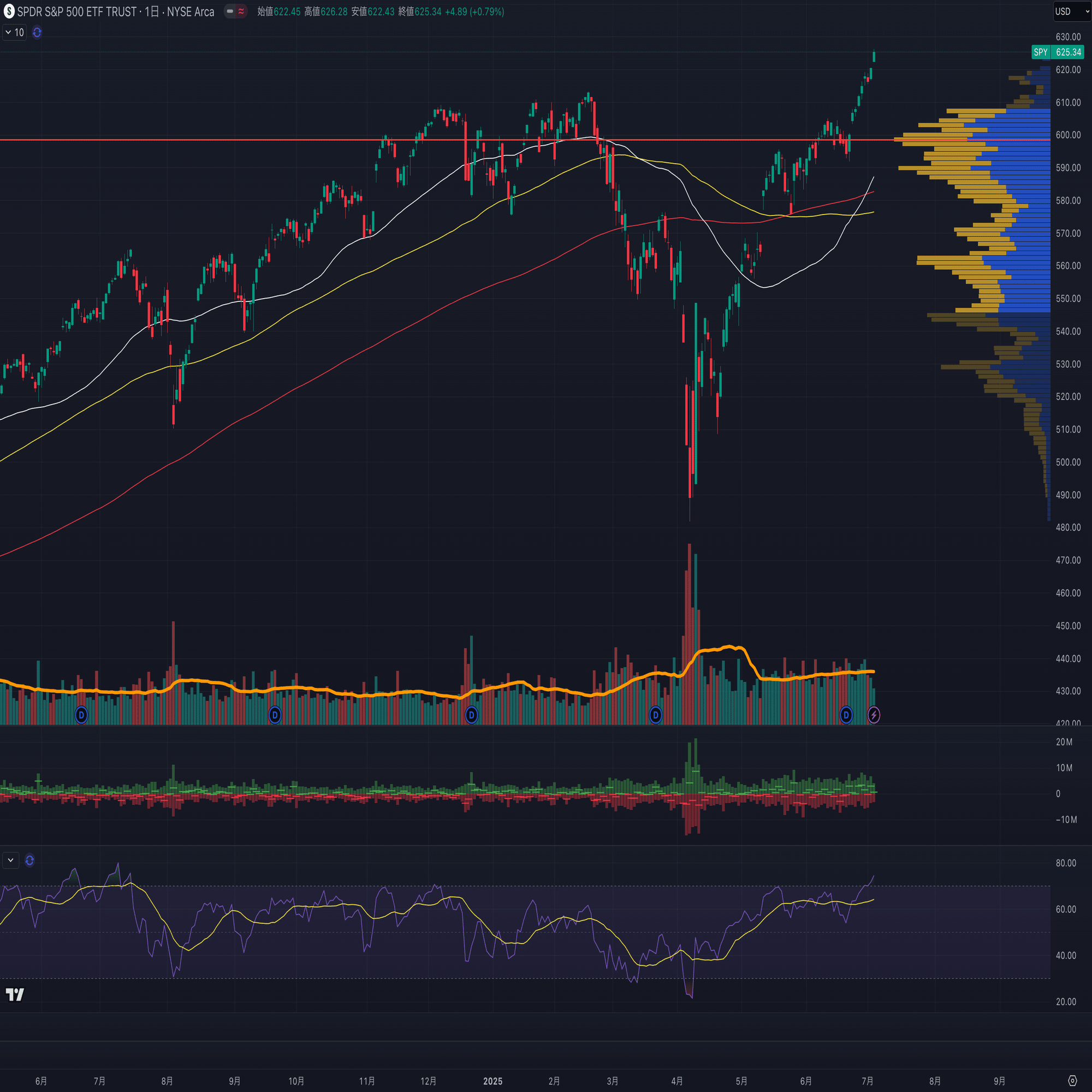This screenshot has width=1092, height=1092.
Task: Click the blue loading icon beside 10
Action: click(x=37, y=33)
